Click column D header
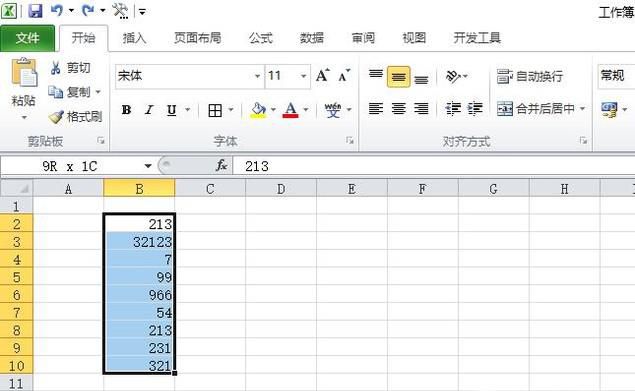 (x=281, y=189)
